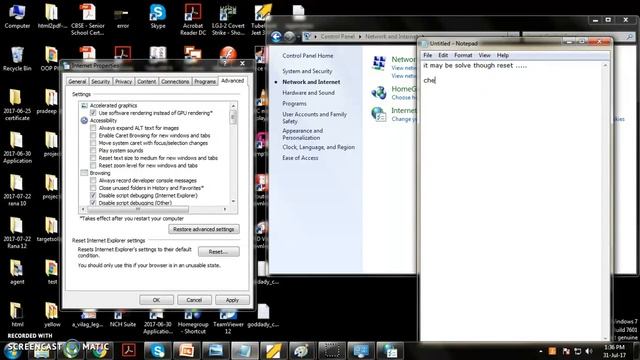Click the volume icon in the system tray
Image resolution: width=640 pixels, height=360 pixels.
tap(589, 351)
